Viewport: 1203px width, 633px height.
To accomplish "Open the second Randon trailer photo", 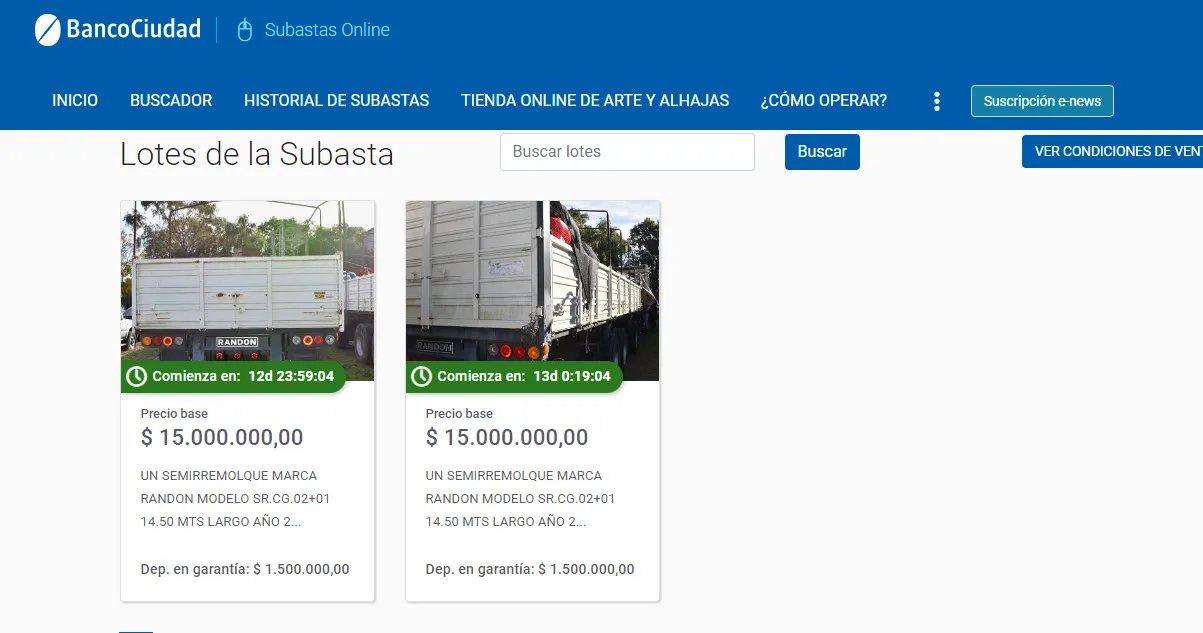I will [x=533, y=290].
